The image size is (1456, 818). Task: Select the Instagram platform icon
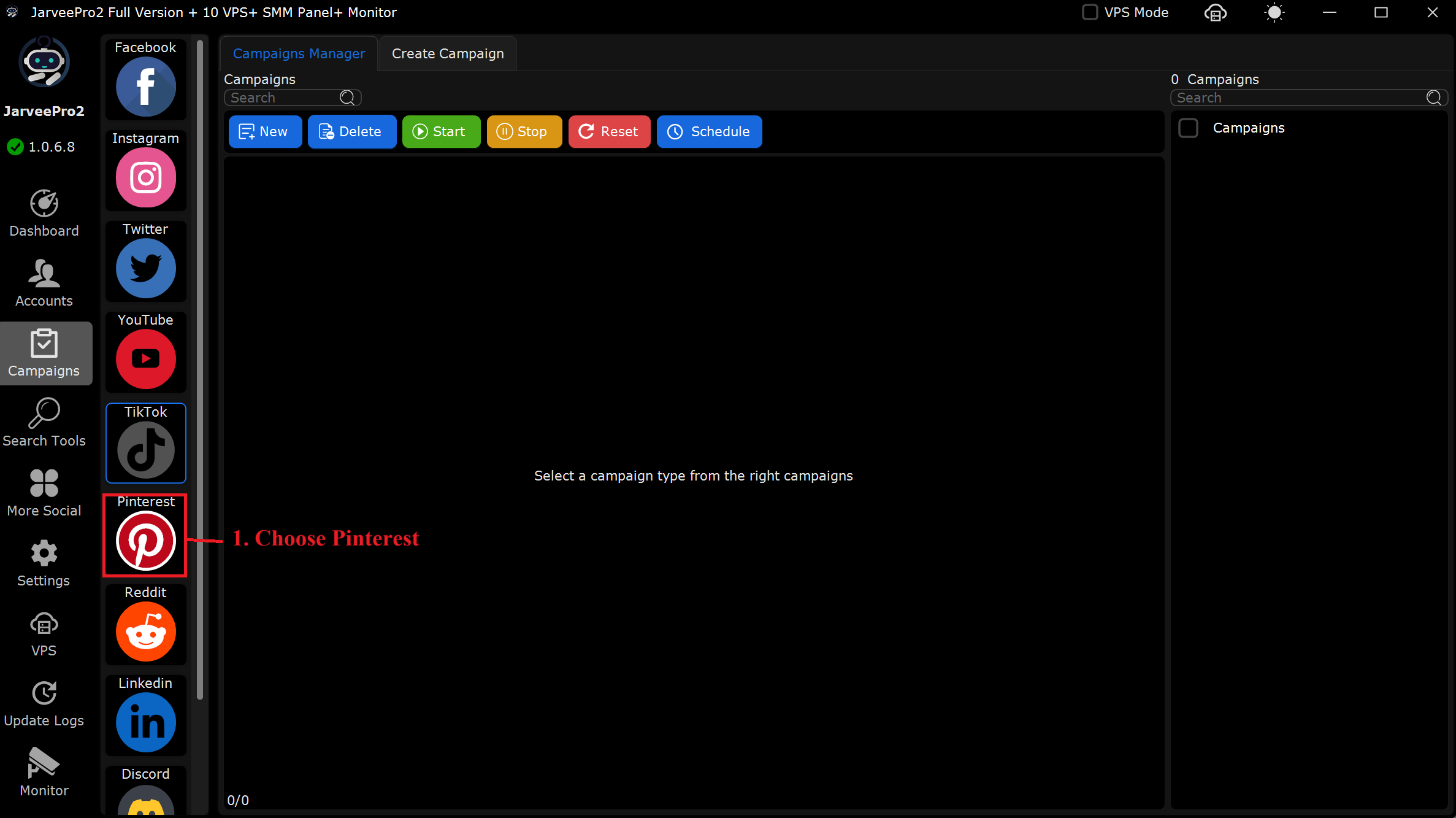[145, 177]
